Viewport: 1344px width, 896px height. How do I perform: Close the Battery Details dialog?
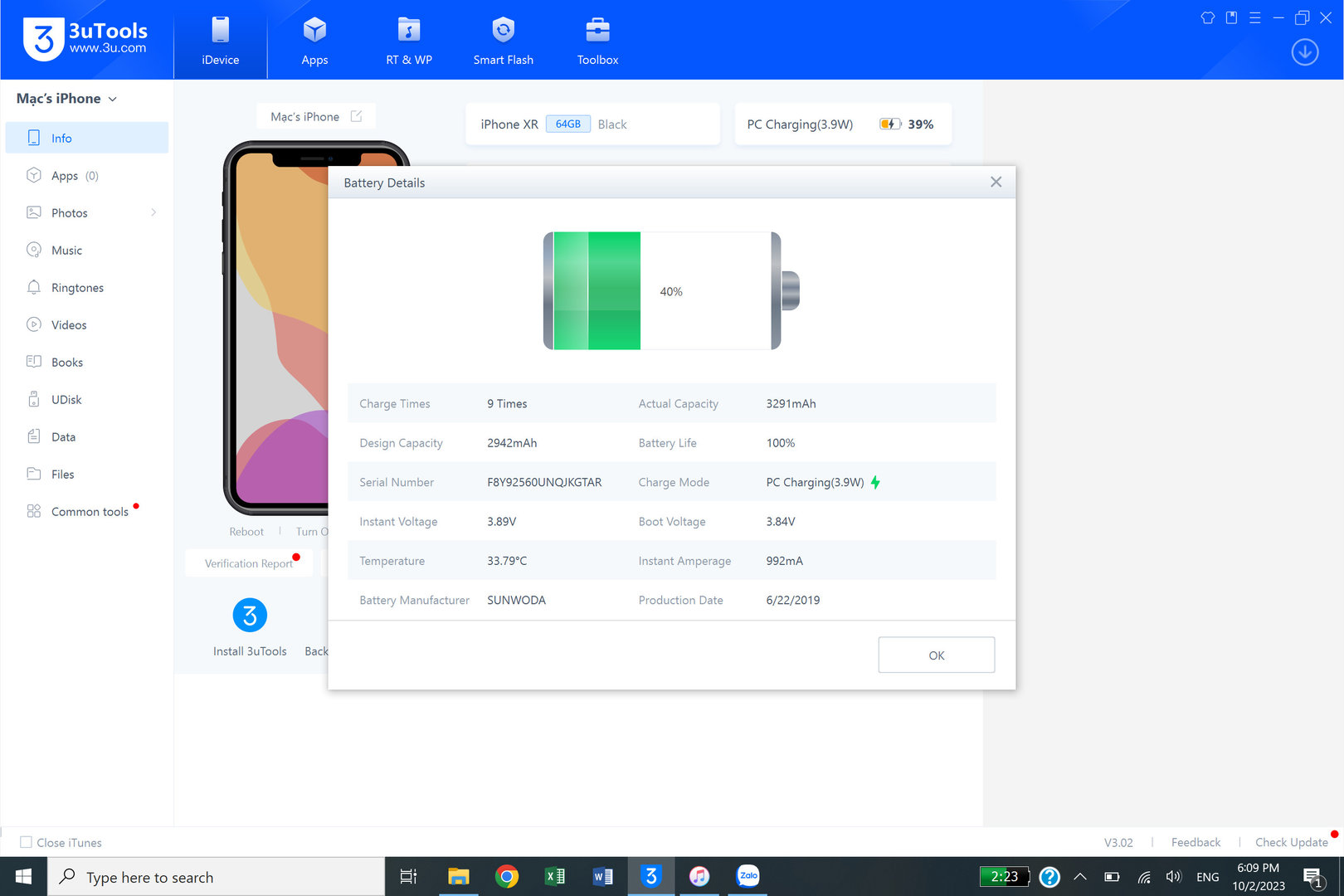click(996, 183)
